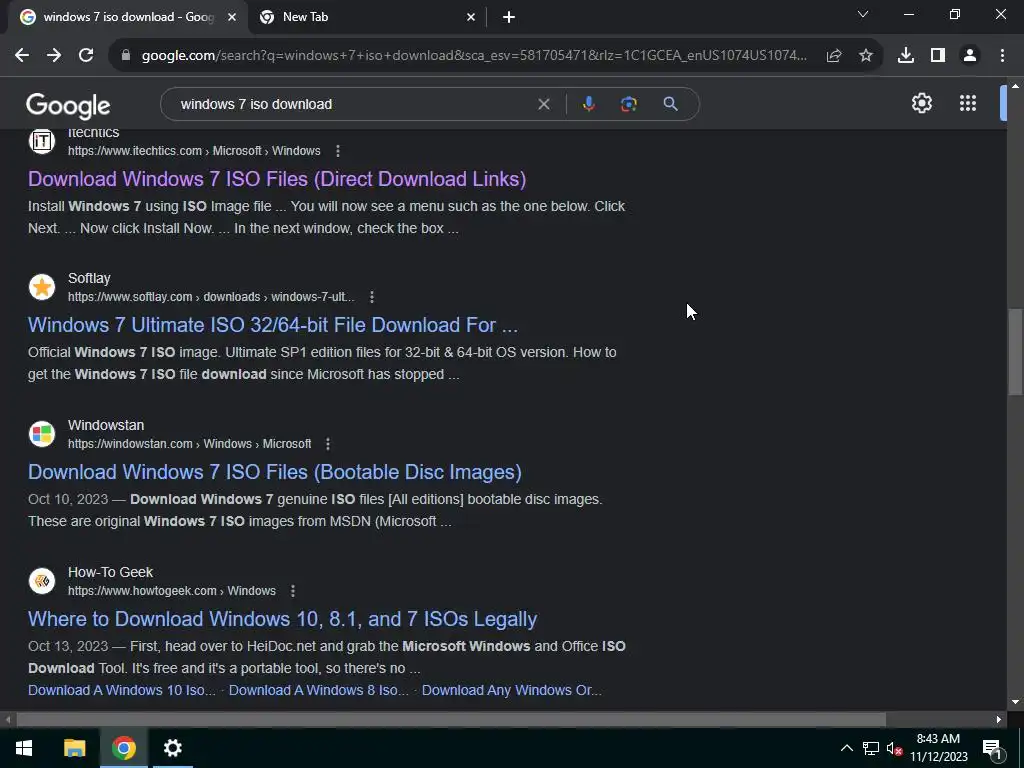Click the scroll down arrow

pos(1015,703)
